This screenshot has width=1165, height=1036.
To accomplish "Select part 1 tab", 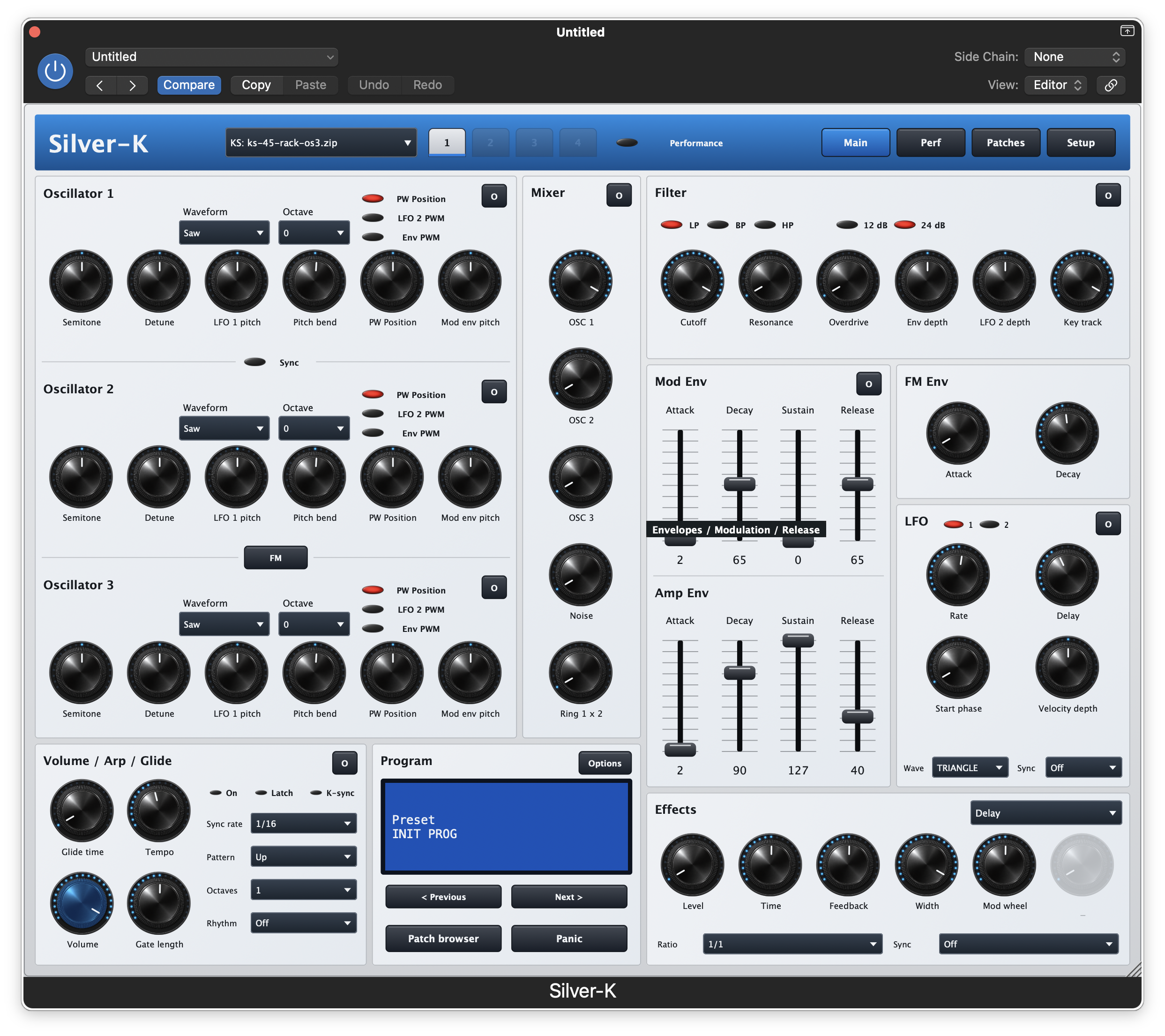I will pos(446,143).
